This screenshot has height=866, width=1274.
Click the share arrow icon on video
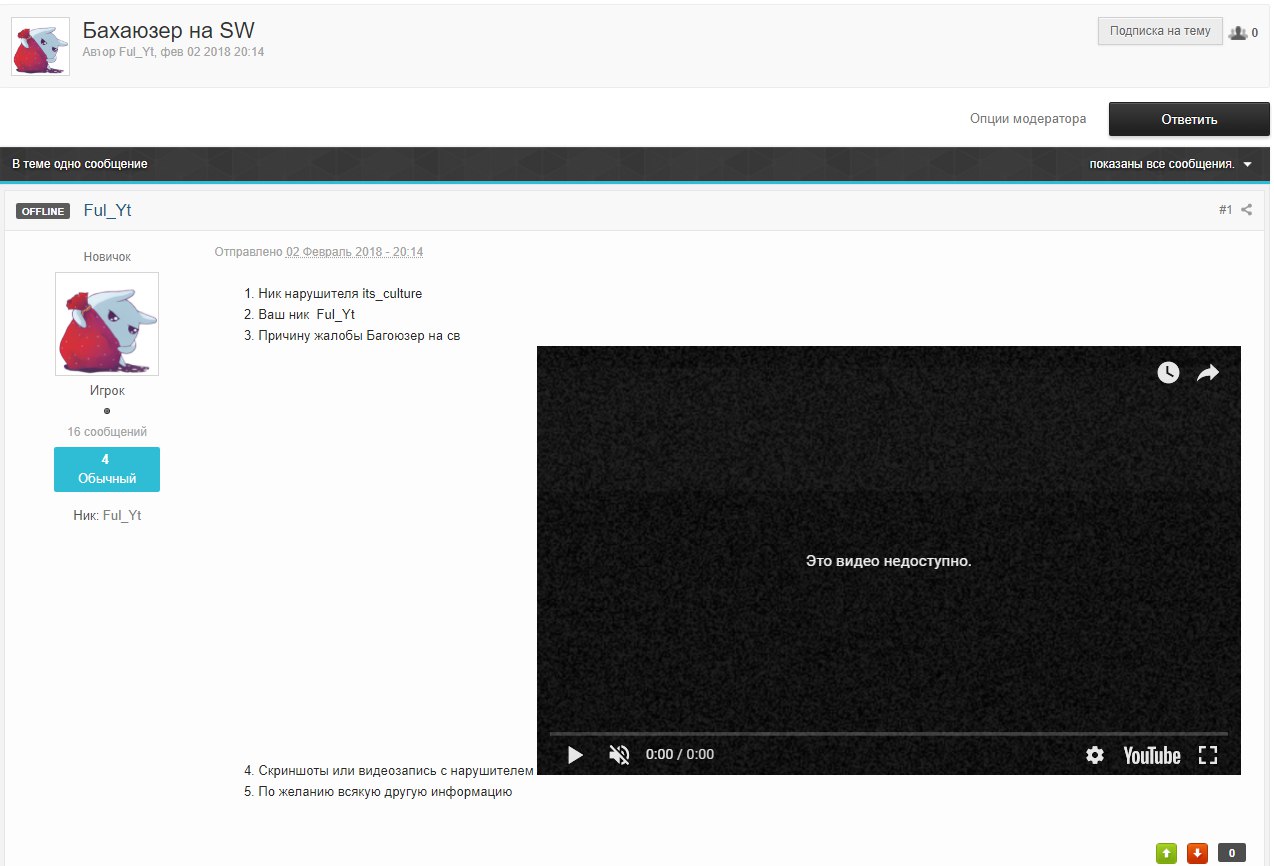pyautogui.click(x=1208, y=373)
